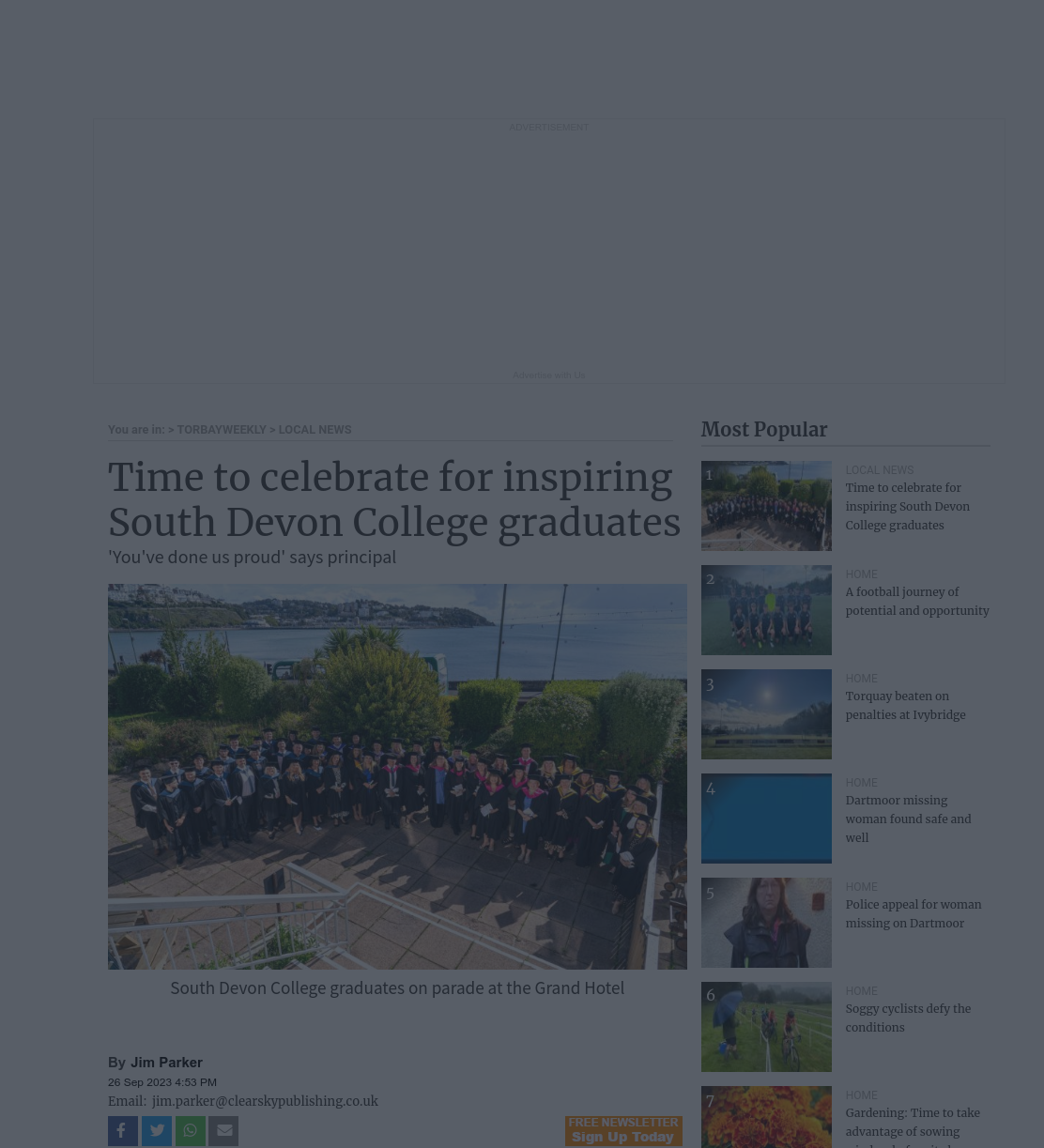The image size is (1044, 1148).
Task: Click jim.parker email address link
Action: [x=265, y=1101]
